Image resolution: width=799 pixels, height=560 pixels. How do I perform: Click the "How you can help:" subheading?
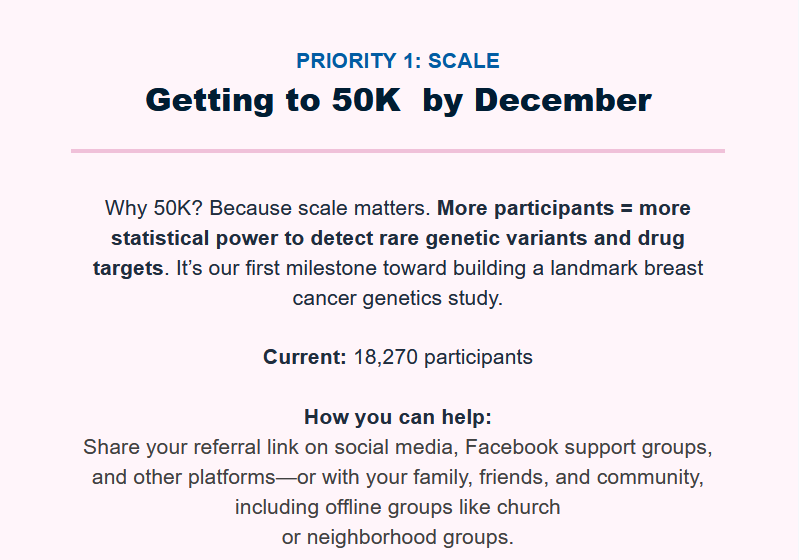coord(398,417)
